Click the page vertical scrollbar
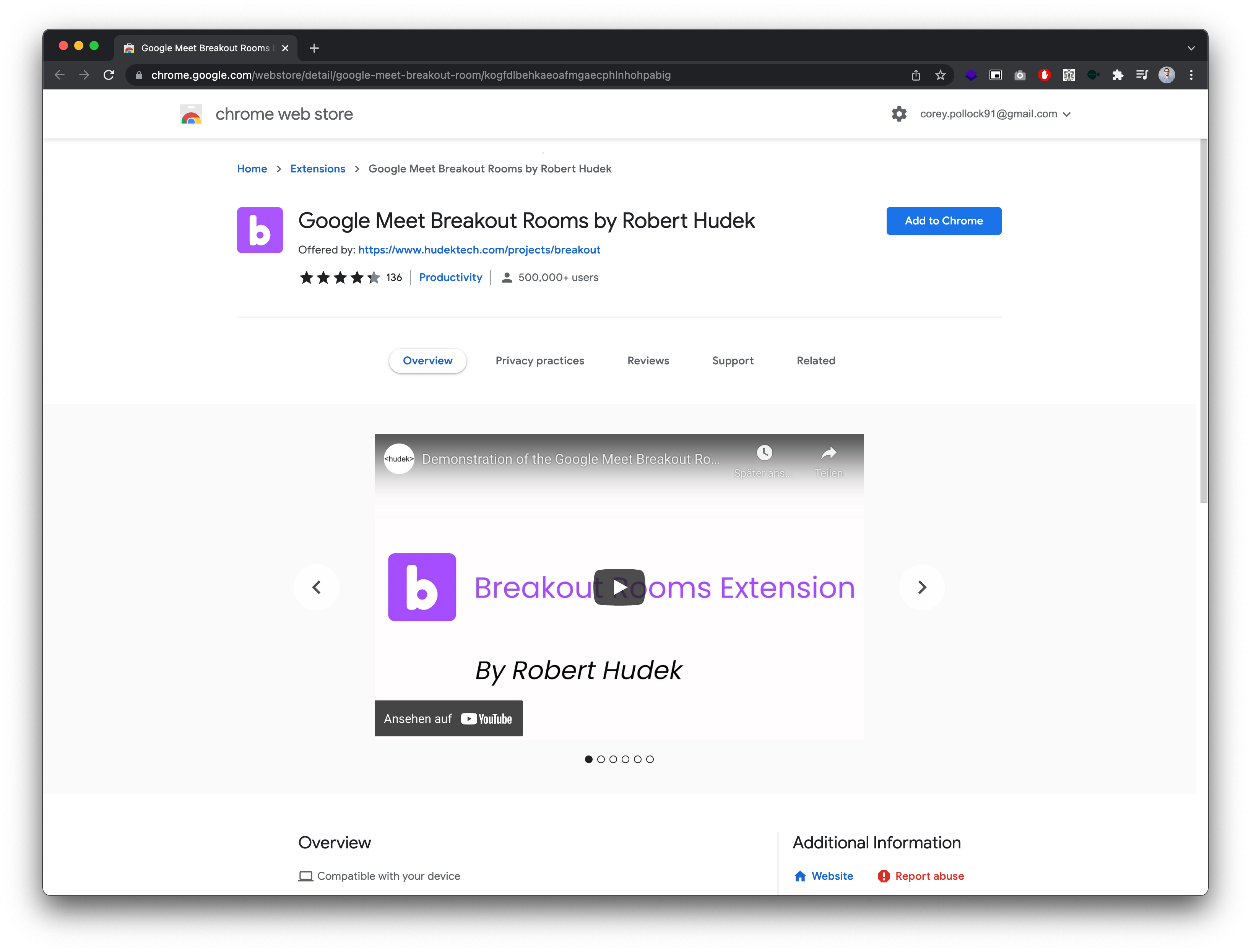Viewport: 1251px width, 952px height. [1204, 321]
